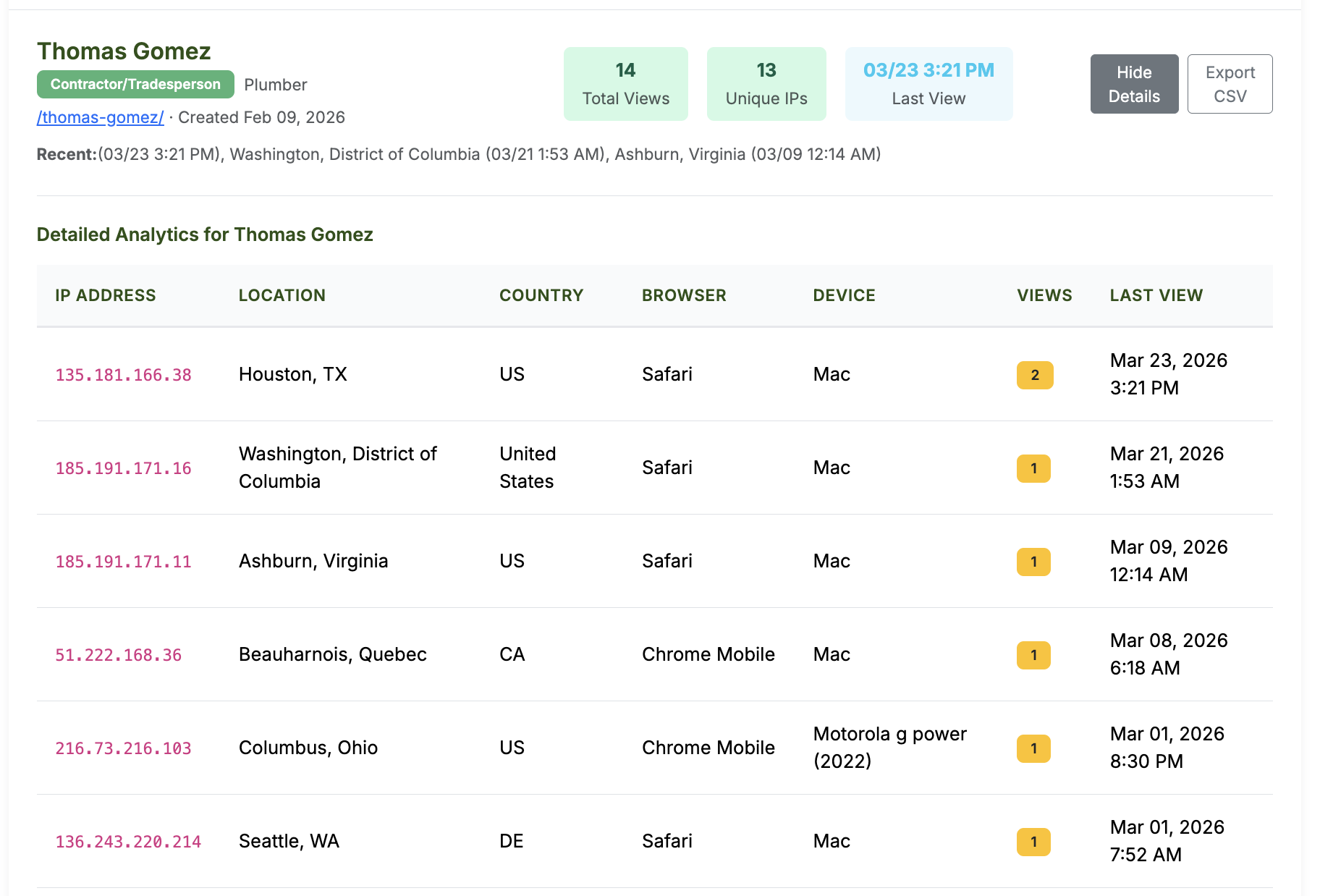Sort the table by LAST VIEW column

point(1156,295)
